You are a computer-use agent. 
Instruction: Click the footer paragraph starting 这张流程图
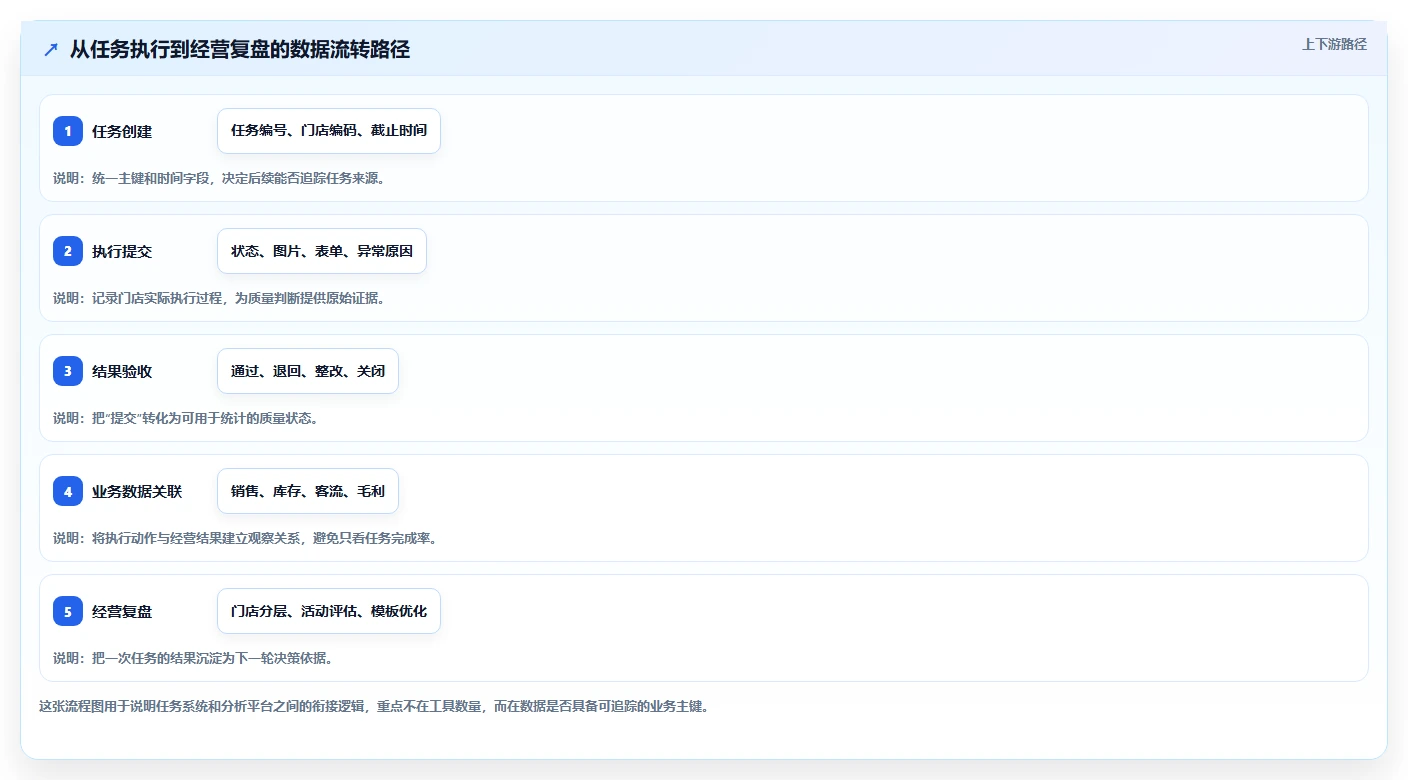coord(374,706)
